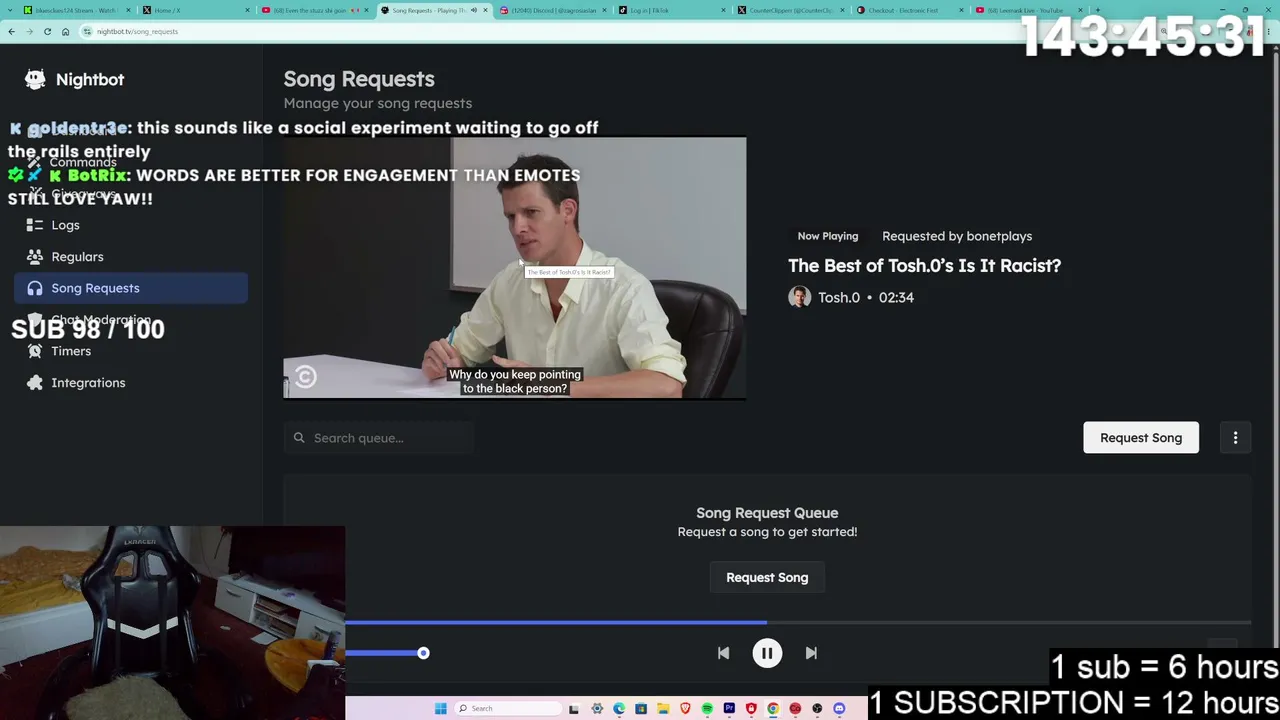Open Adobe Premiere Pro from the taskbar

point(729,708)
